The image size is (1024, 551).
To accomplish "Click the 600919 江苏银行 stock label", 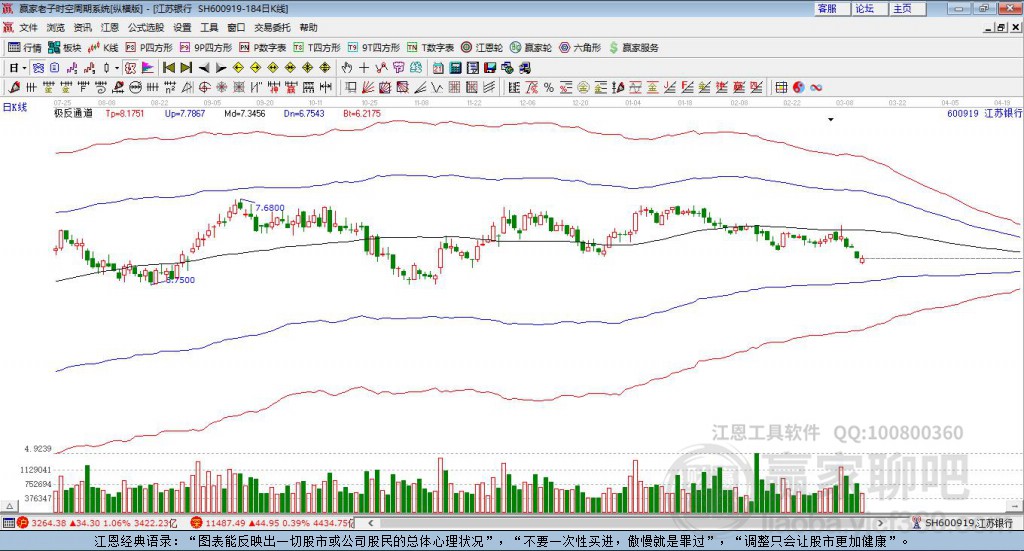I will pos(984,114).
